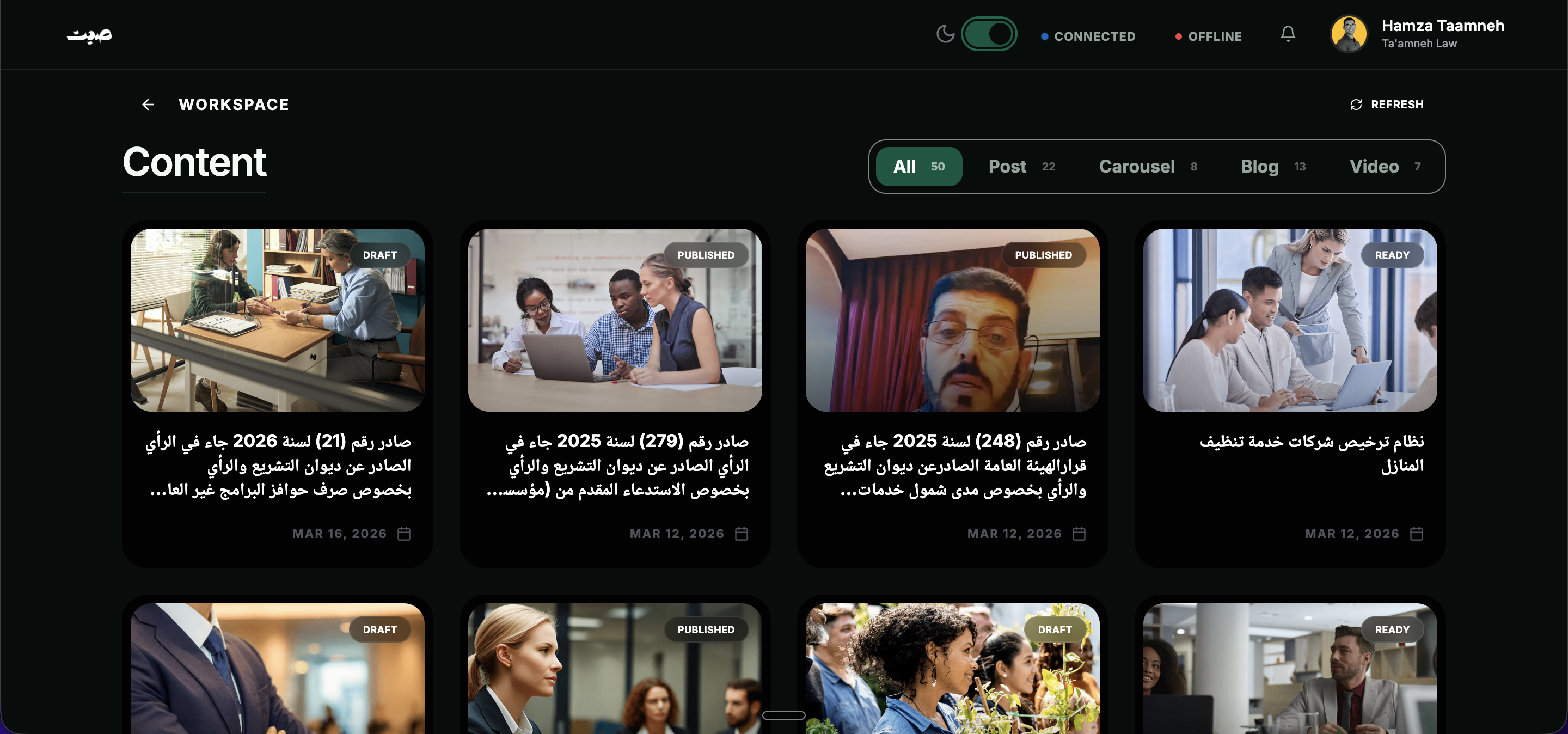1568x734 pixels.
Task: Go back using the arrow beside Workspace
Action: (148, 105)
